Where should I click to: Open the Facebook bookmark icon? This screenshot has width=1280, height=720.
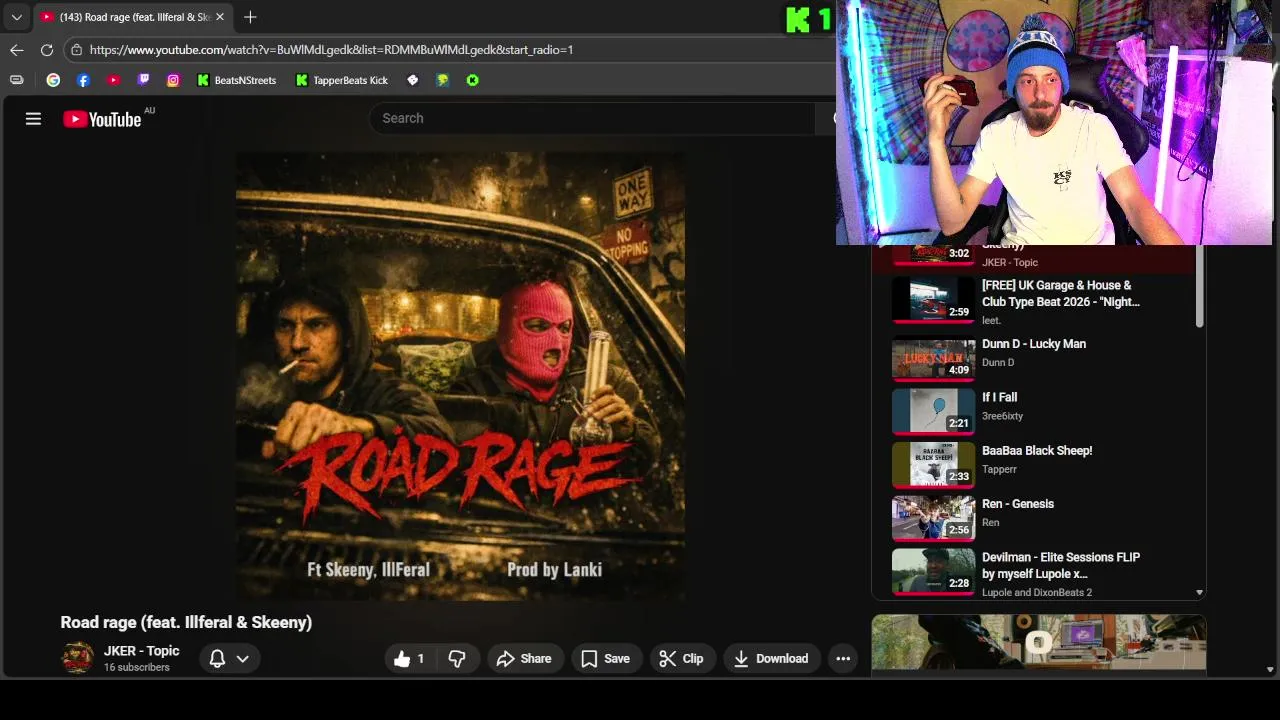pyautogui.click(x=83, y=80)
